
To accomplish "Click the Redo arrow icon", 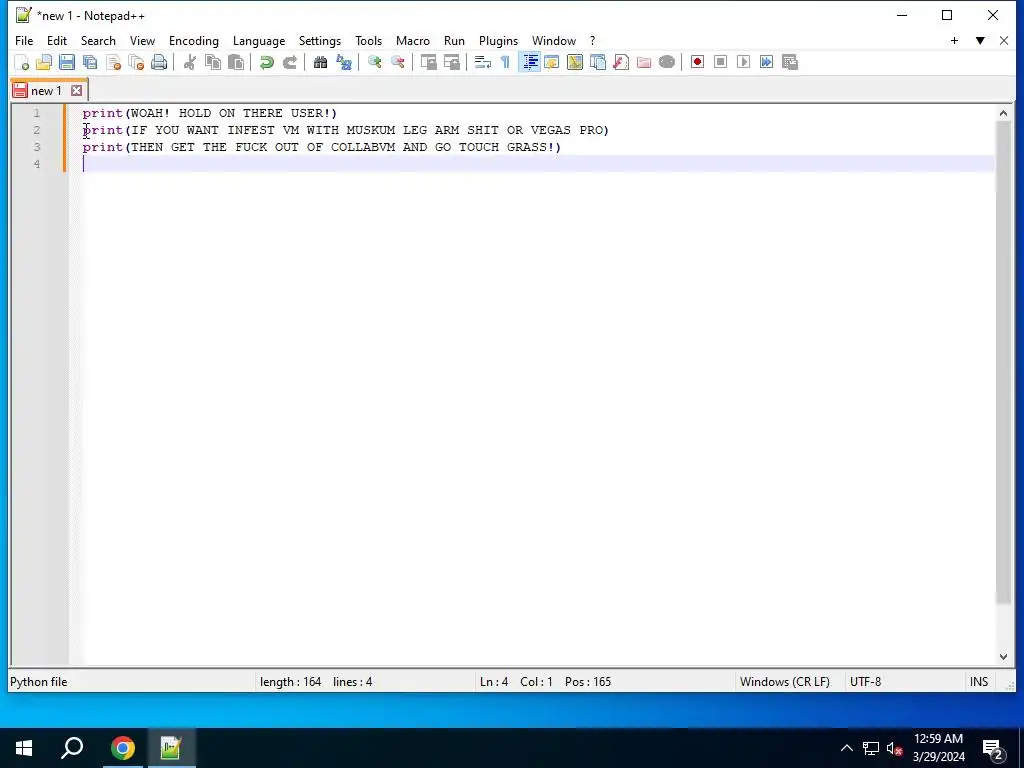I will tap(290, 62).
